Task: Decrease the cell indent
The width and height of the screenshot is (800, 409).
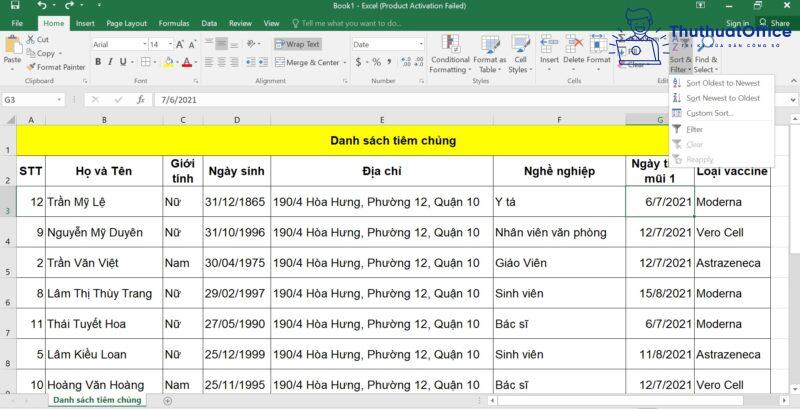Action: (x=251, y=62)
